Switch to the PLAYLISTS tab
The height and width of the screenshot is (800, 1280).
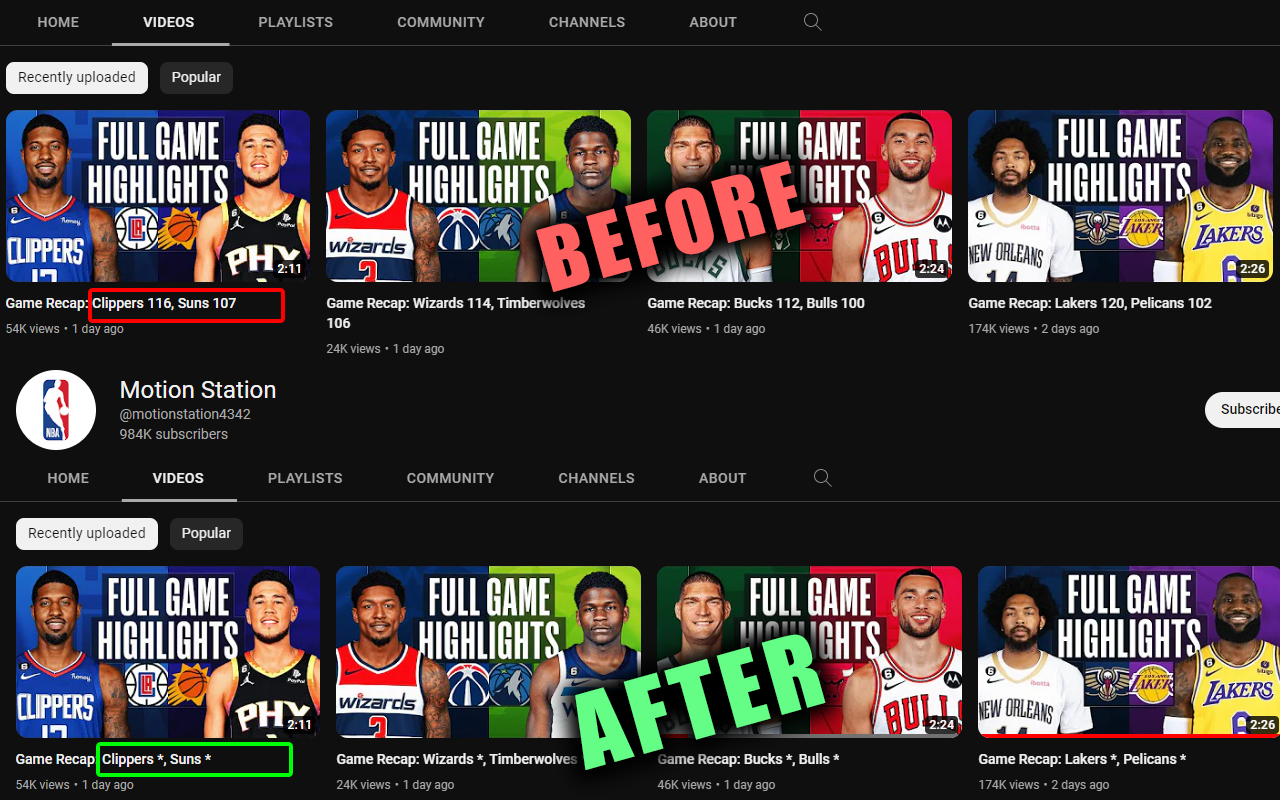click(x=295, y=22)
